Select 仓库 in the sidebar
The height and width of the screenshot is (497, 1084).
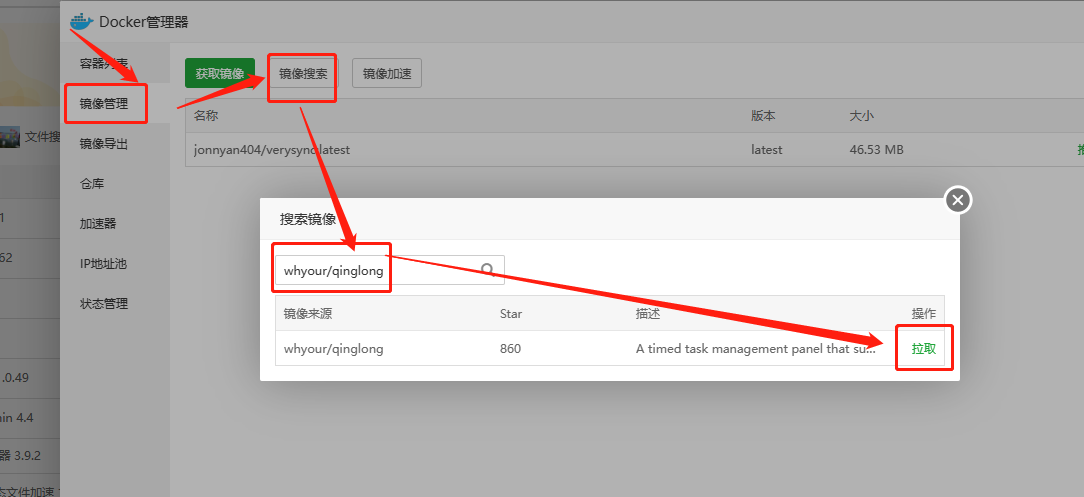(x=92, y=184)
